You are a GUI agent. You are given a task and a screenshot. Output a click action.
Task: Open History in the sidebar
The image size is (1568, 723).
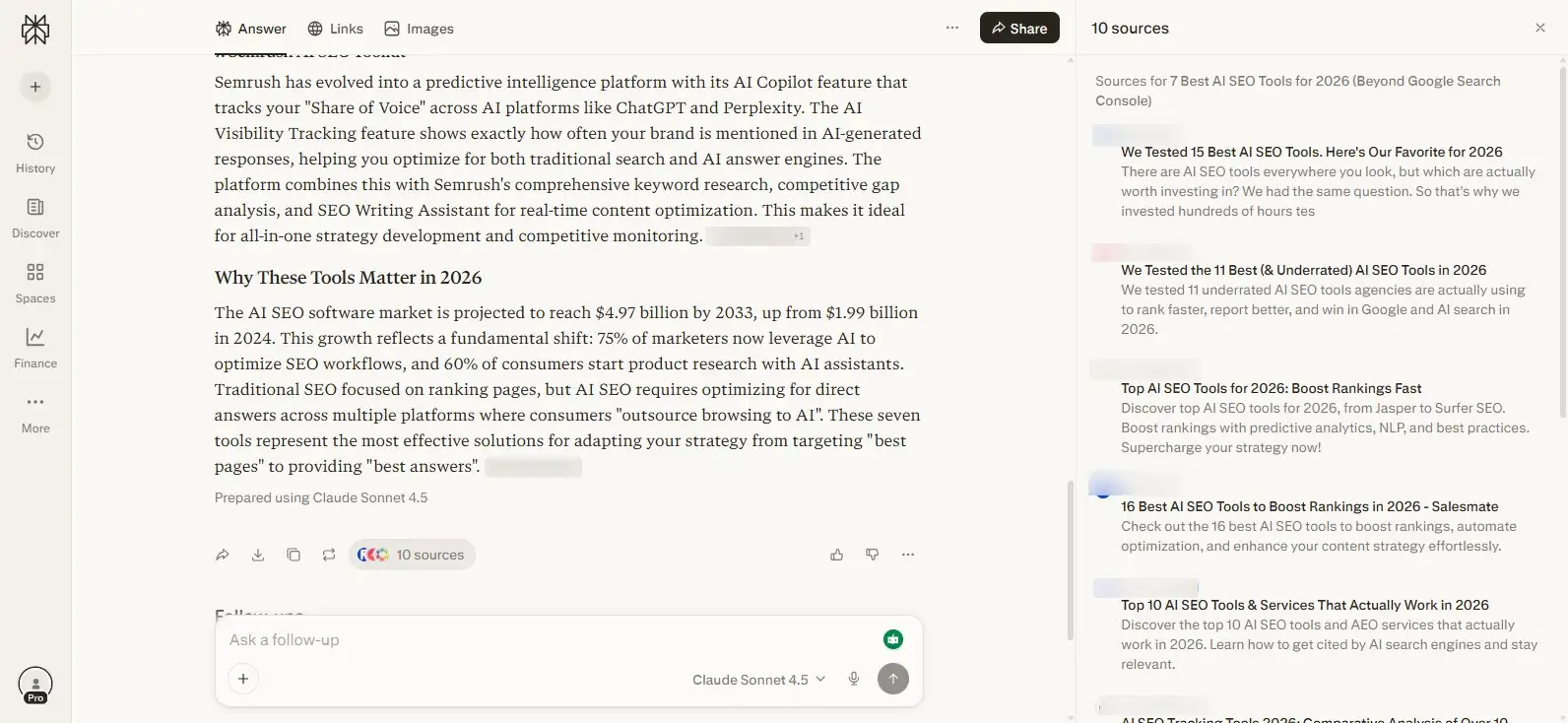(35, 153)
